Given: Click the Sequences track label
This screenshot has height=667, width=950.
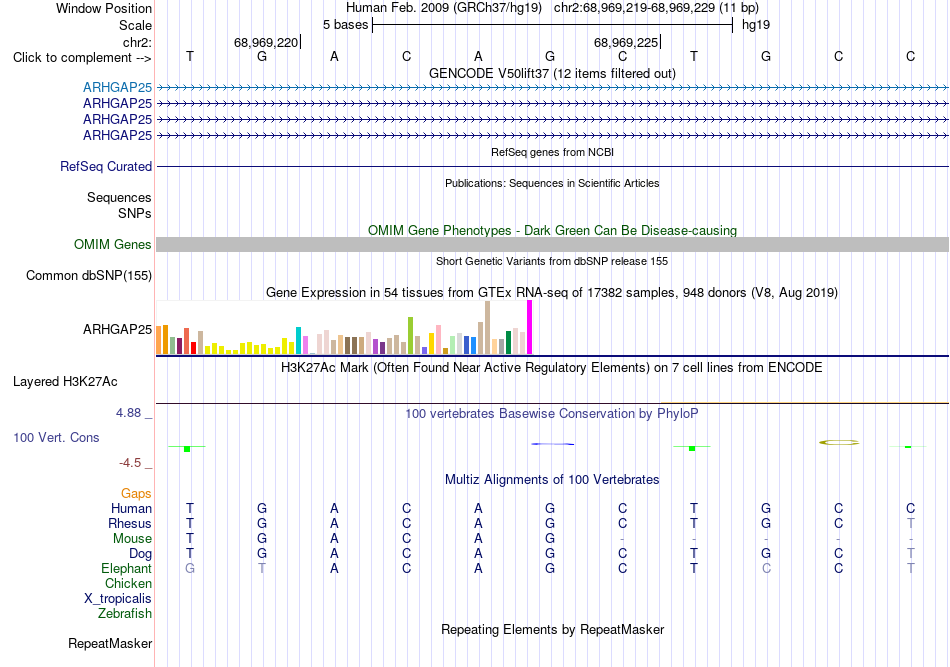Looking at the screenshot, I should (x=119, y=197).
